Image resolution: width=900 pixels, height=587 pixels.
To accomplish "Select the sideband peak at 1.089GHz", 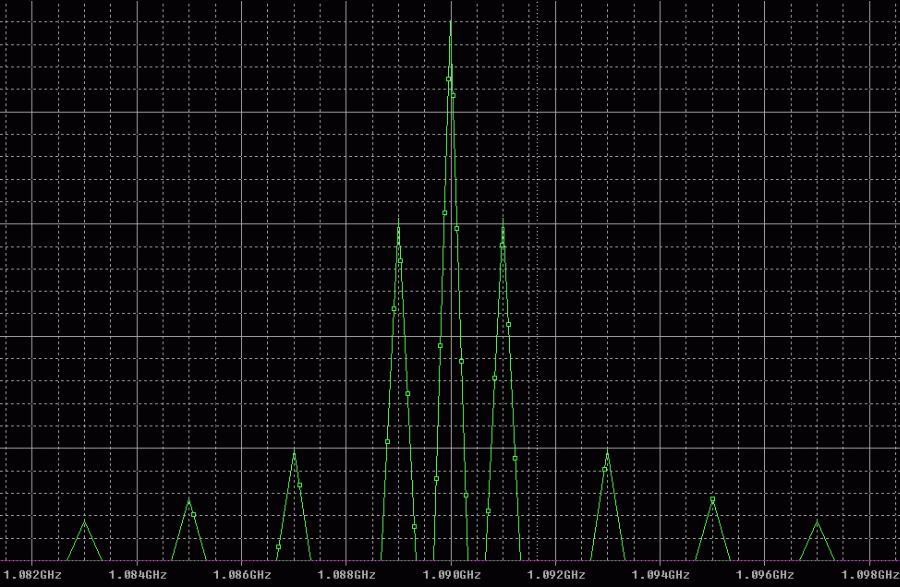I will [398, 390].
